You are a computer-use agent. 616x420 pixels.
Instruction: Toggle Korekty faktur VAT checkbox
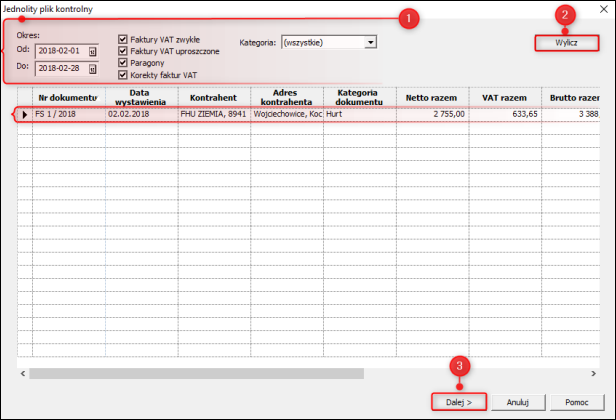[123, 75]
